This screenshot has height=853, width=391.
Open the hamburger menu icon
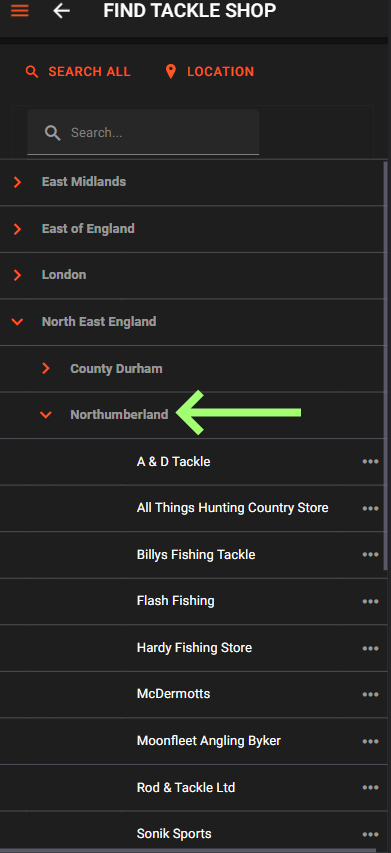[20, 10]
